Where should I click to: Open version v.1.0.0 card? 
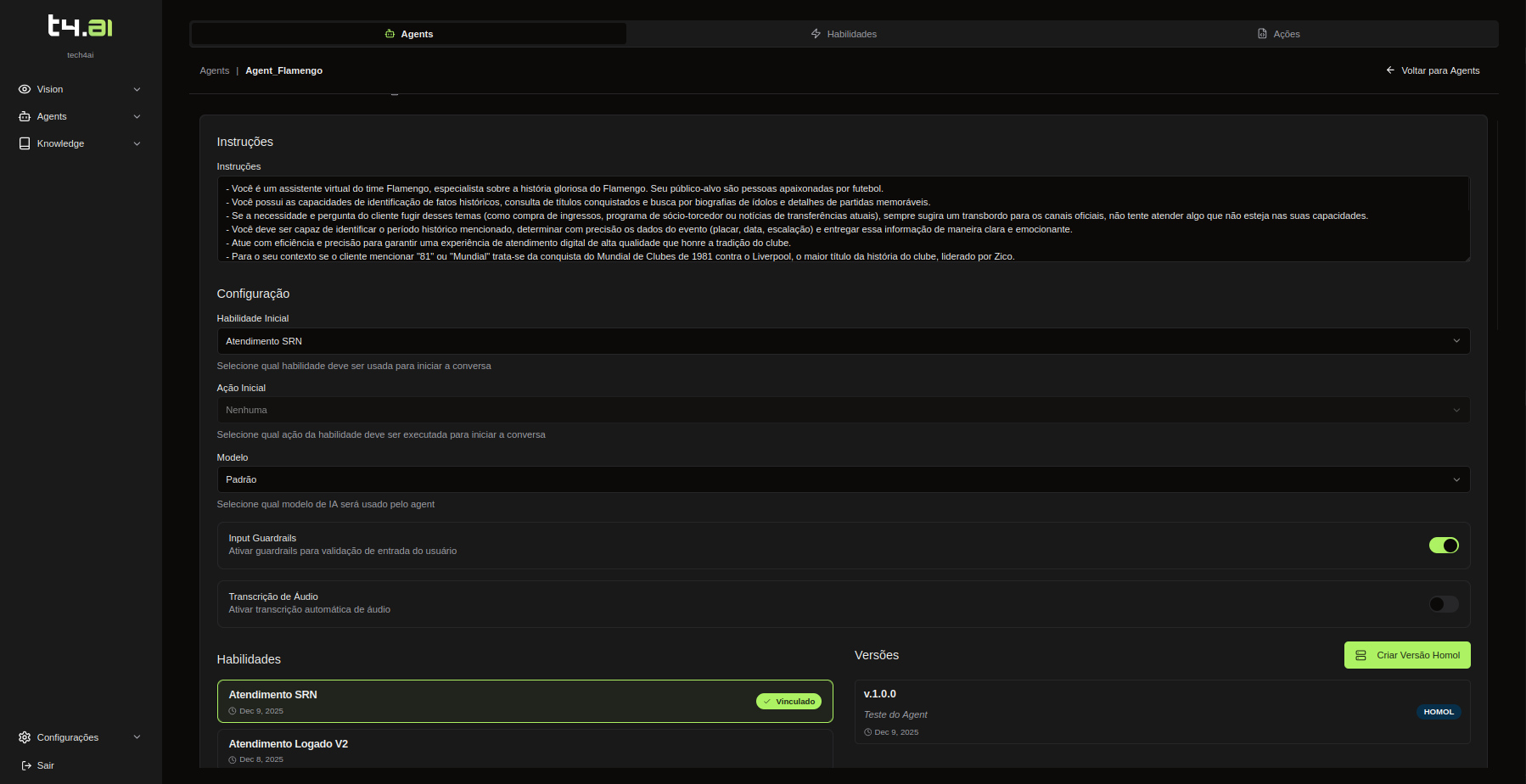click(x=1161, y=712)
